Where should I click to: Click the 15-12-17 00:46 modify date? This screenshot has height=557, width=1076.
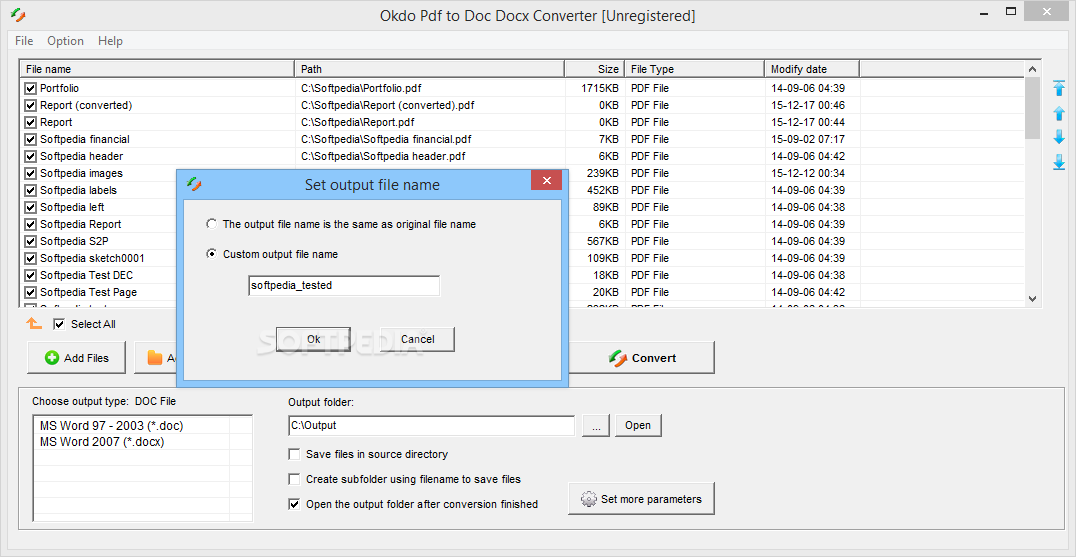(x=808, y=106)
